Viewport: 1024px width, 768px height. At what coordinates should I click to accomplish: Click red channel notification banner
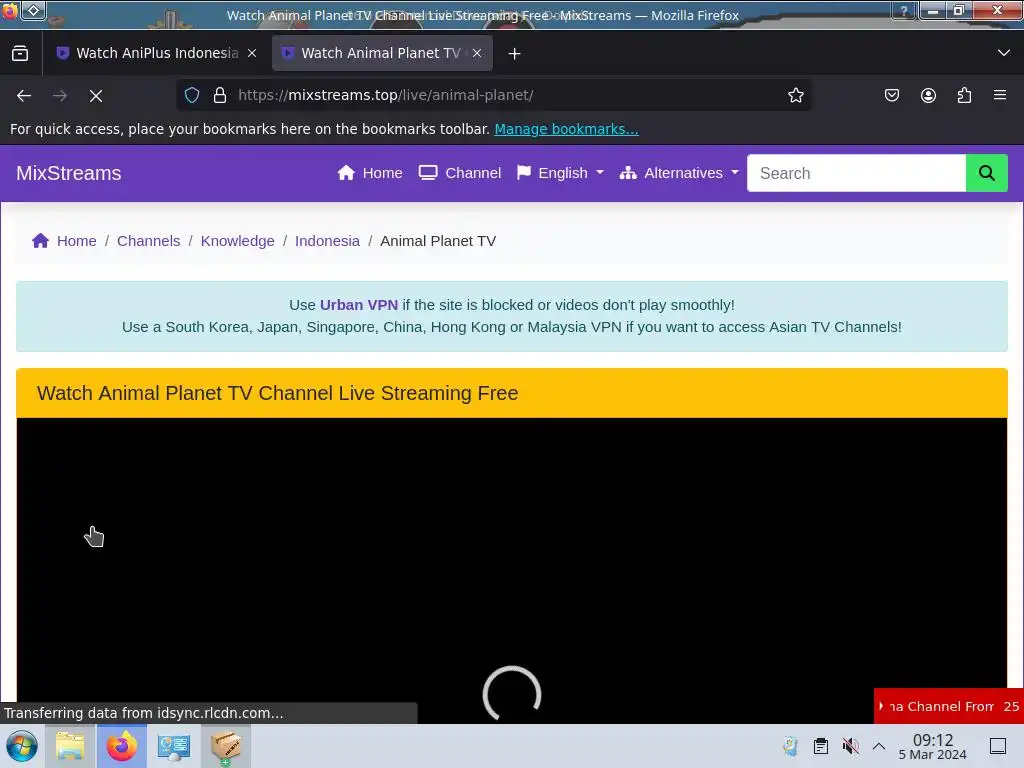[948, 706]
